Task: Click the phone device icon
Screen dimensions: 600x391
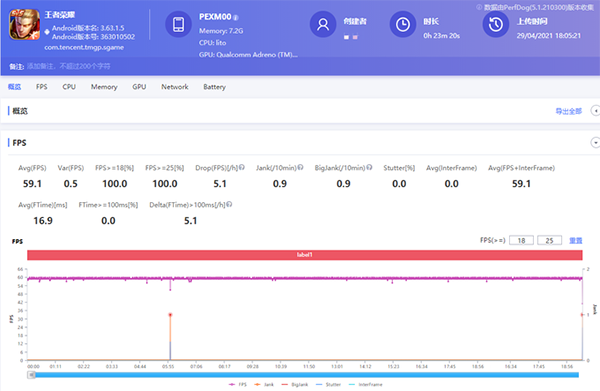Action: click(178, 24)
